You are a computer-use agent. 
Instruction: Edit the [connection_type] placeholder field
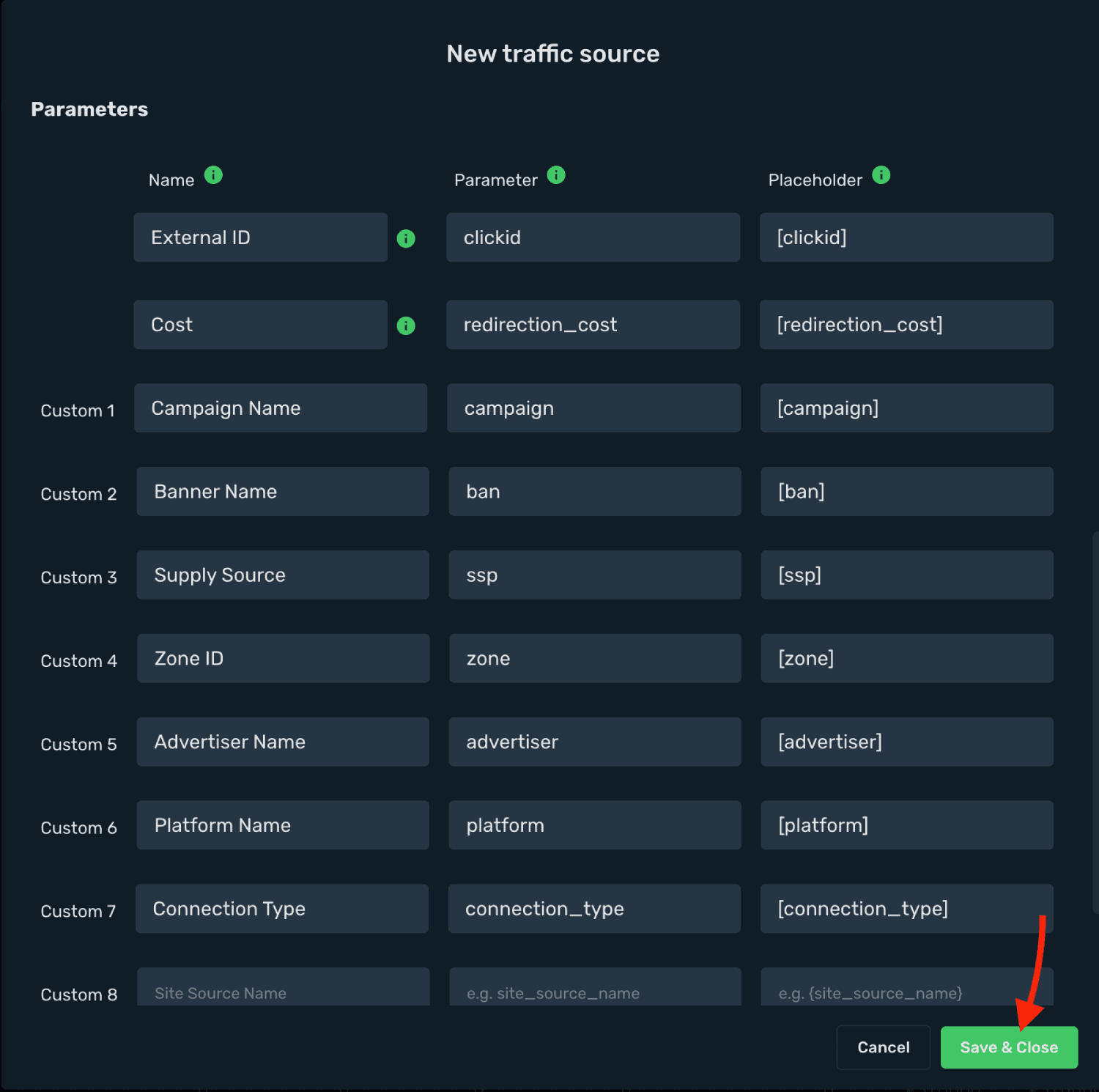click(x=907, y=909)
